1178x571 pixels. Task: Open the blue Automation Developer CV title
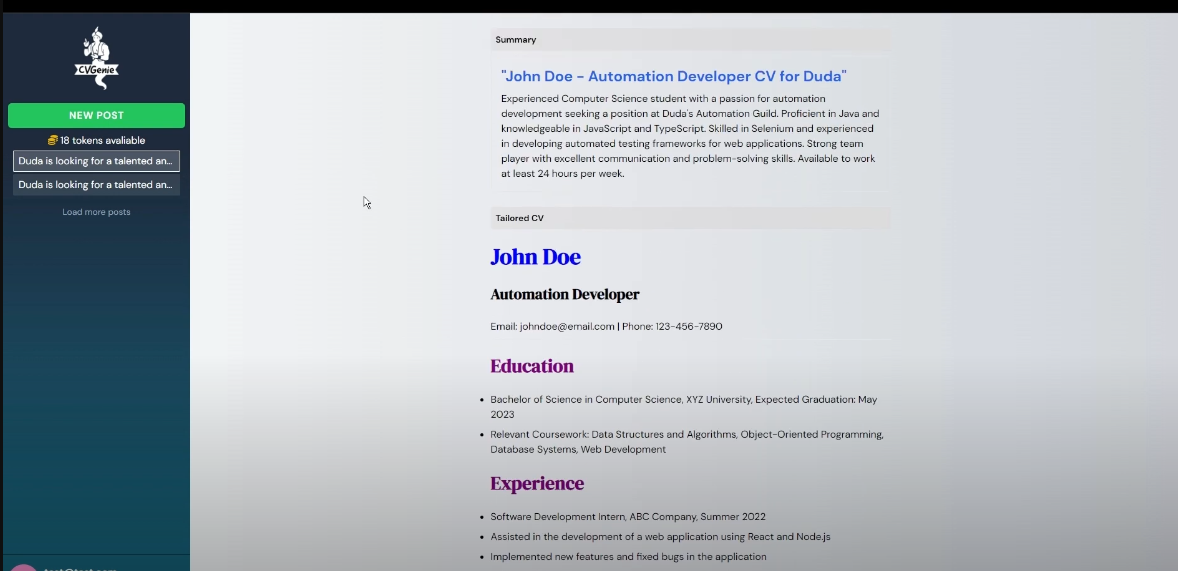pyautogui.click(x=673, y=76)
